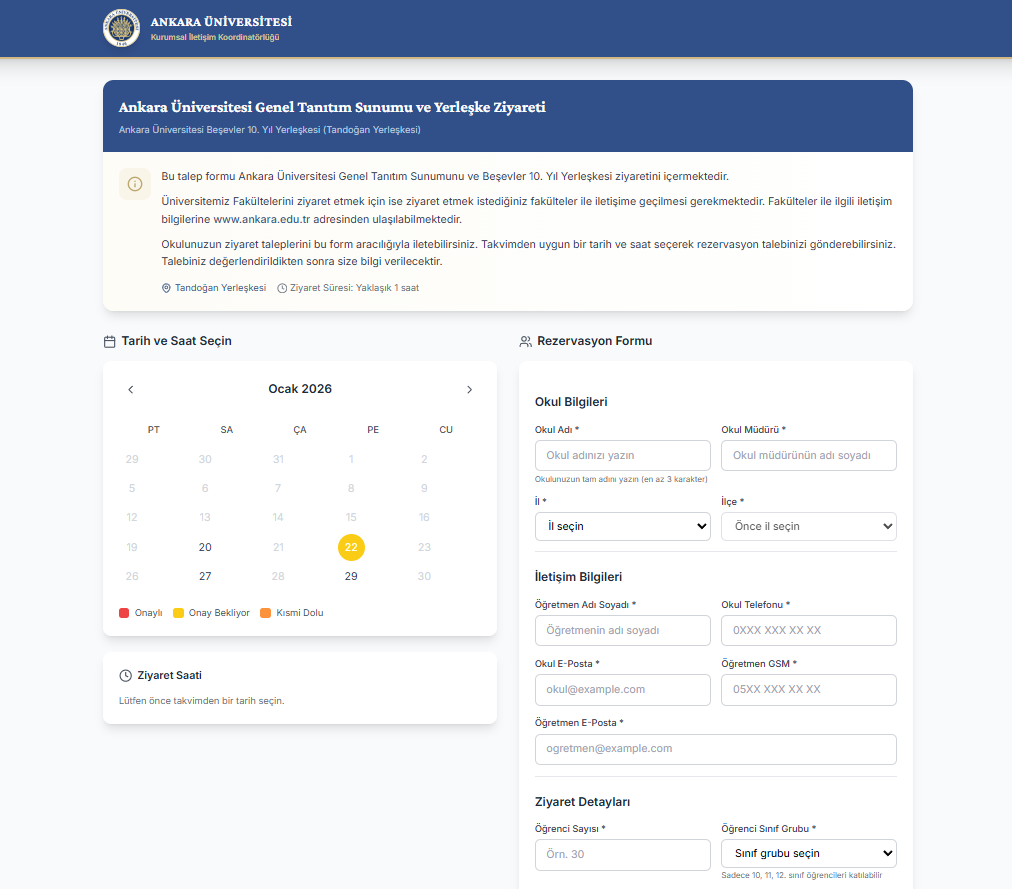
Task: Click the yellow Onay Bekliyor legend swatch
Action: pyautogui.click(x=178, y=613)
